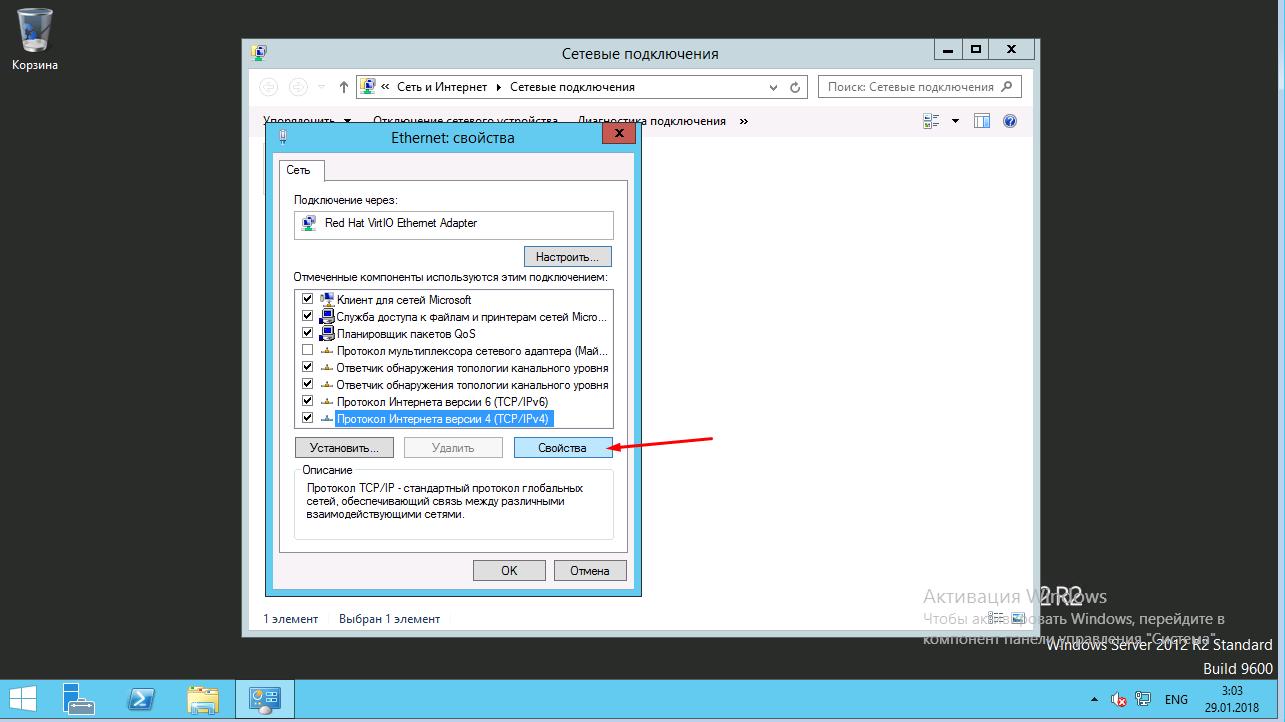Click the Ethernet properties dialog title icon
The width and height of the screenshot is (1285, 722).
282,136
